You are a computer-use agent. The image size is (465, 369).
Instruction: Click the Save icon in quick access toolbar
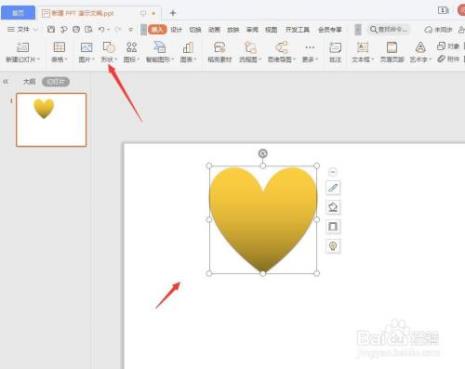[x=51, y=29]
